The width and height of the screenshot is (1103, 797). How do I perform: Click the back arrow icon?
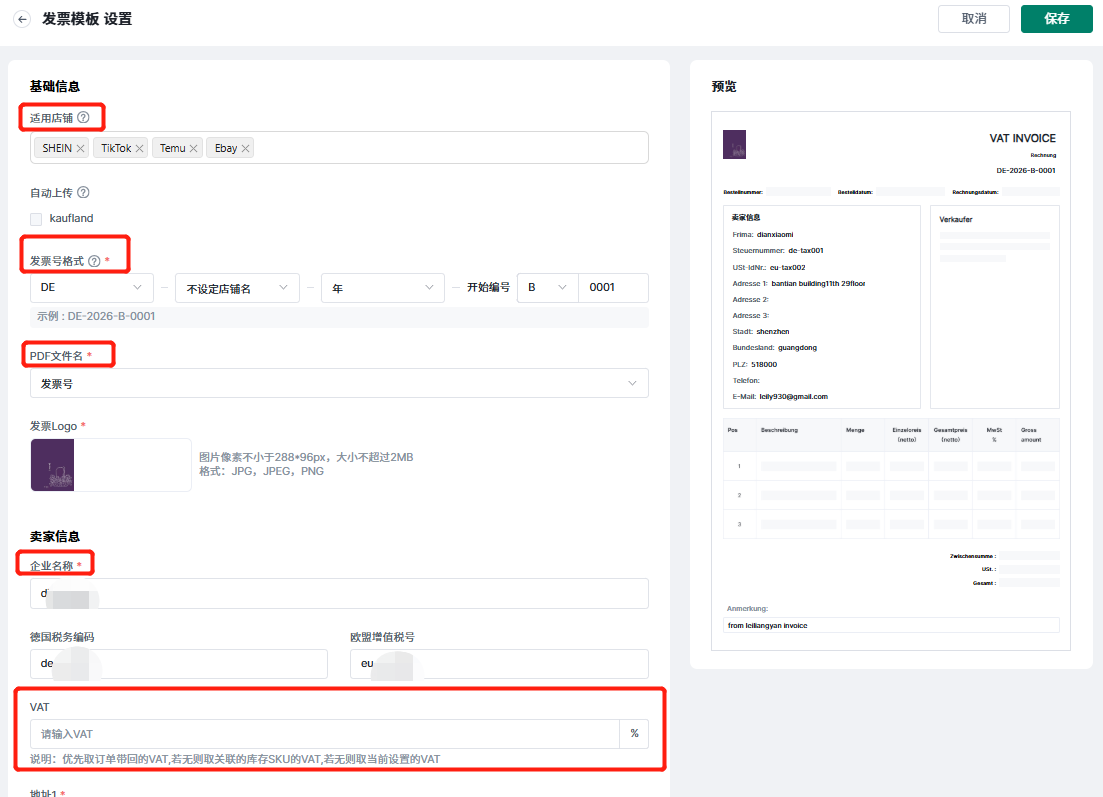[x=22, y=19]
